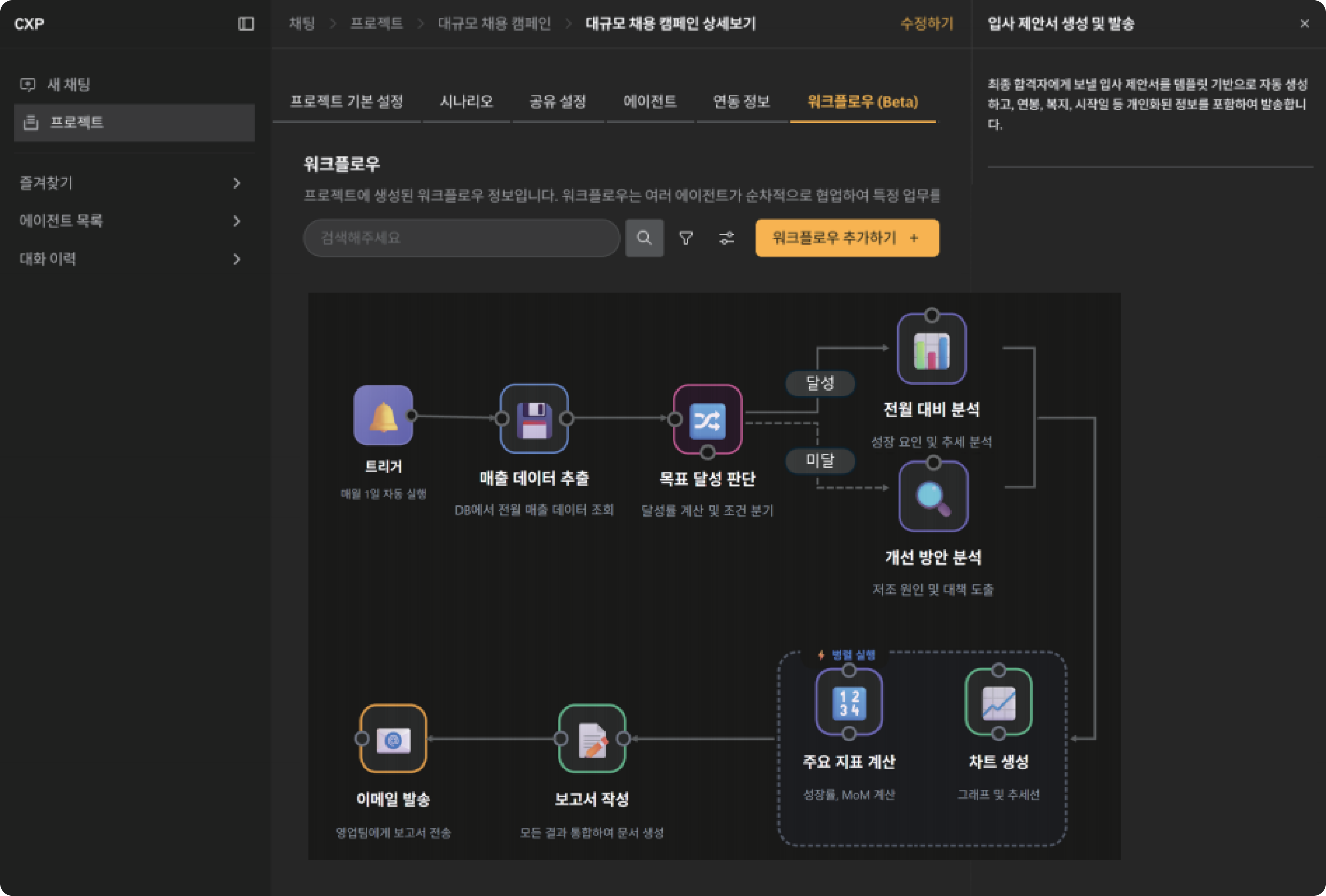Click the 워크플로우 추가하기 button

(x=847, y=238)
